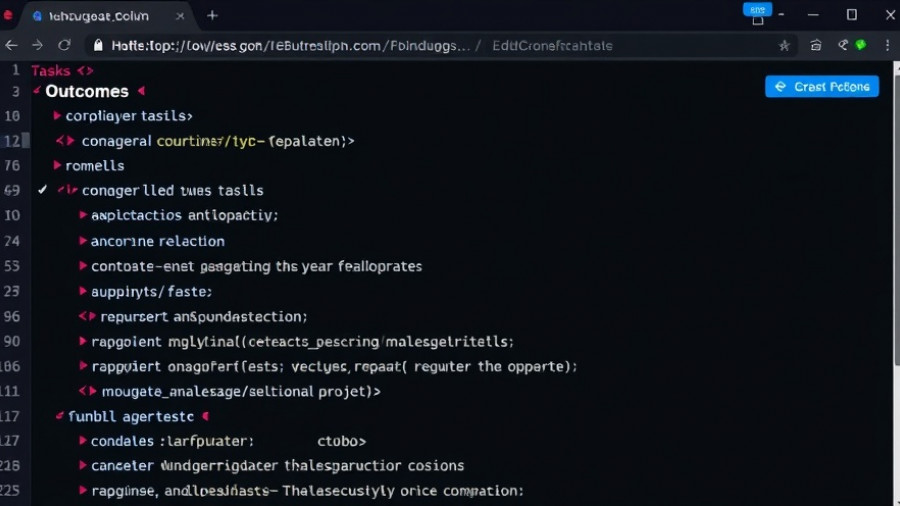Bookmark page with star icon
This screenshot has width=900, height=506.
tap(784, 46)
